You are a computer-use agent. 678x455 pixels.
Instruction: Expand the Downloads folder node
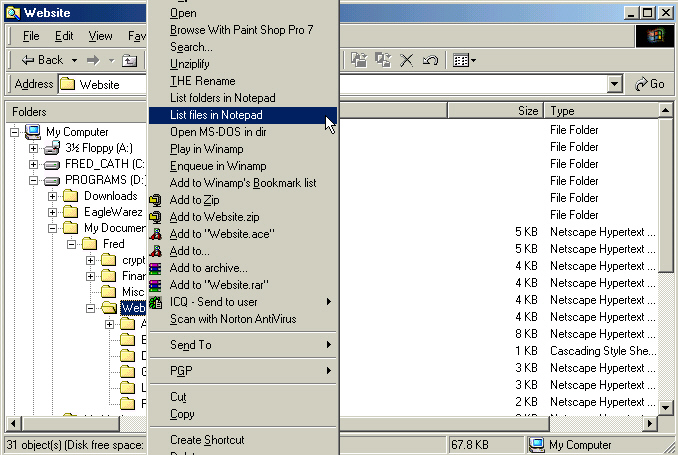52,196
